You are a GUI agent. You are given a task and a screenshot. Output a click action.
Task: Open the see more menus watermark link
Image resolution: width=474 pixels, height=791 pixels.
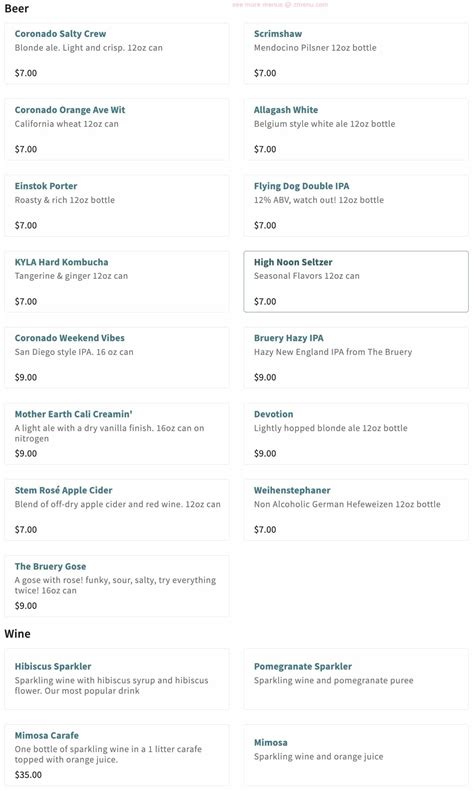(280, 5)
